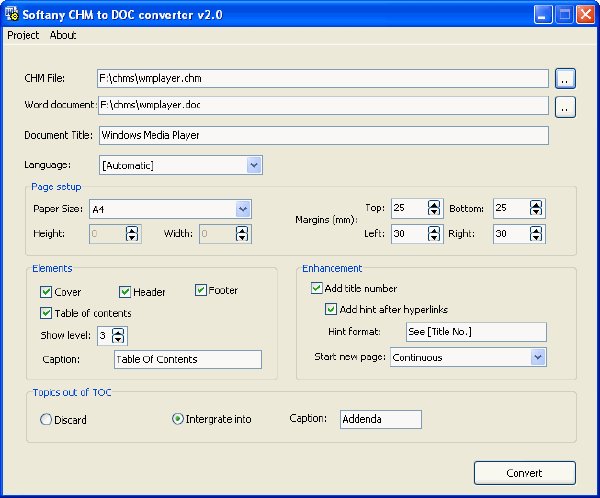This screenshot has height=498, width=600.
Task: Click the Right margin number field
Action: point(512,234)
